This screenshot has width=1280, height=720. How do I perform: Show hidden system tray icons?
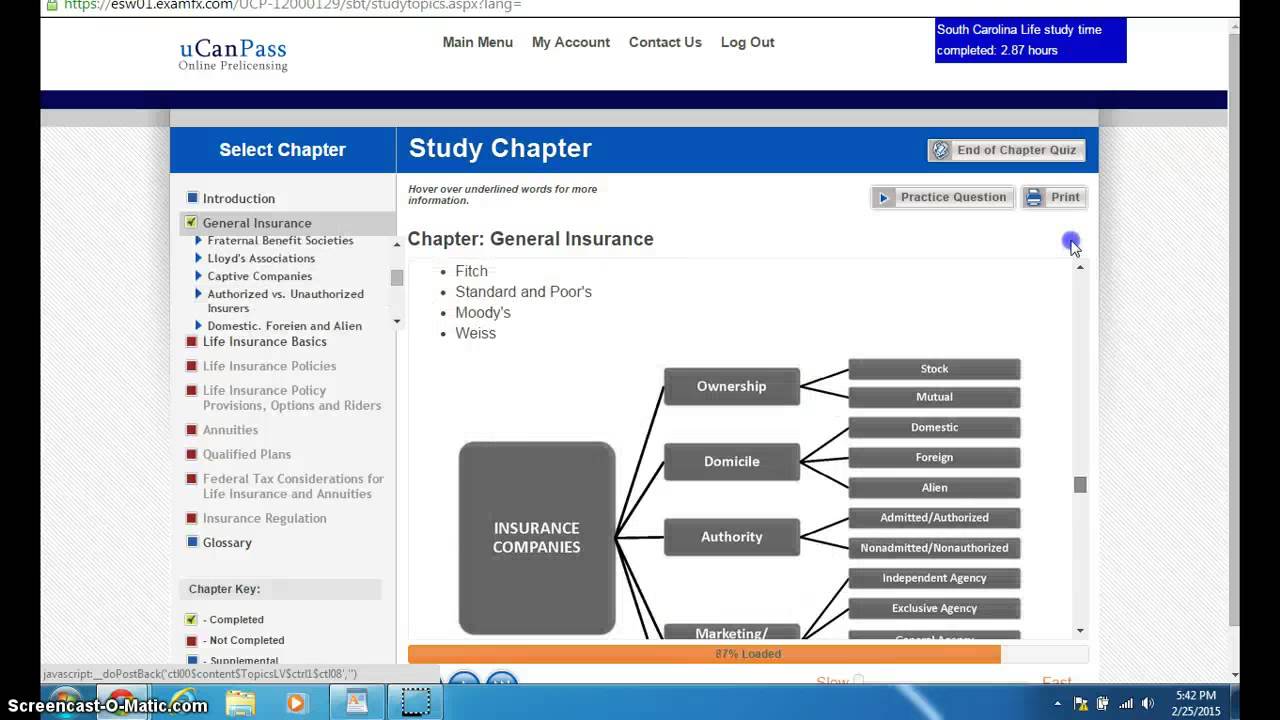coord(1059,704)
